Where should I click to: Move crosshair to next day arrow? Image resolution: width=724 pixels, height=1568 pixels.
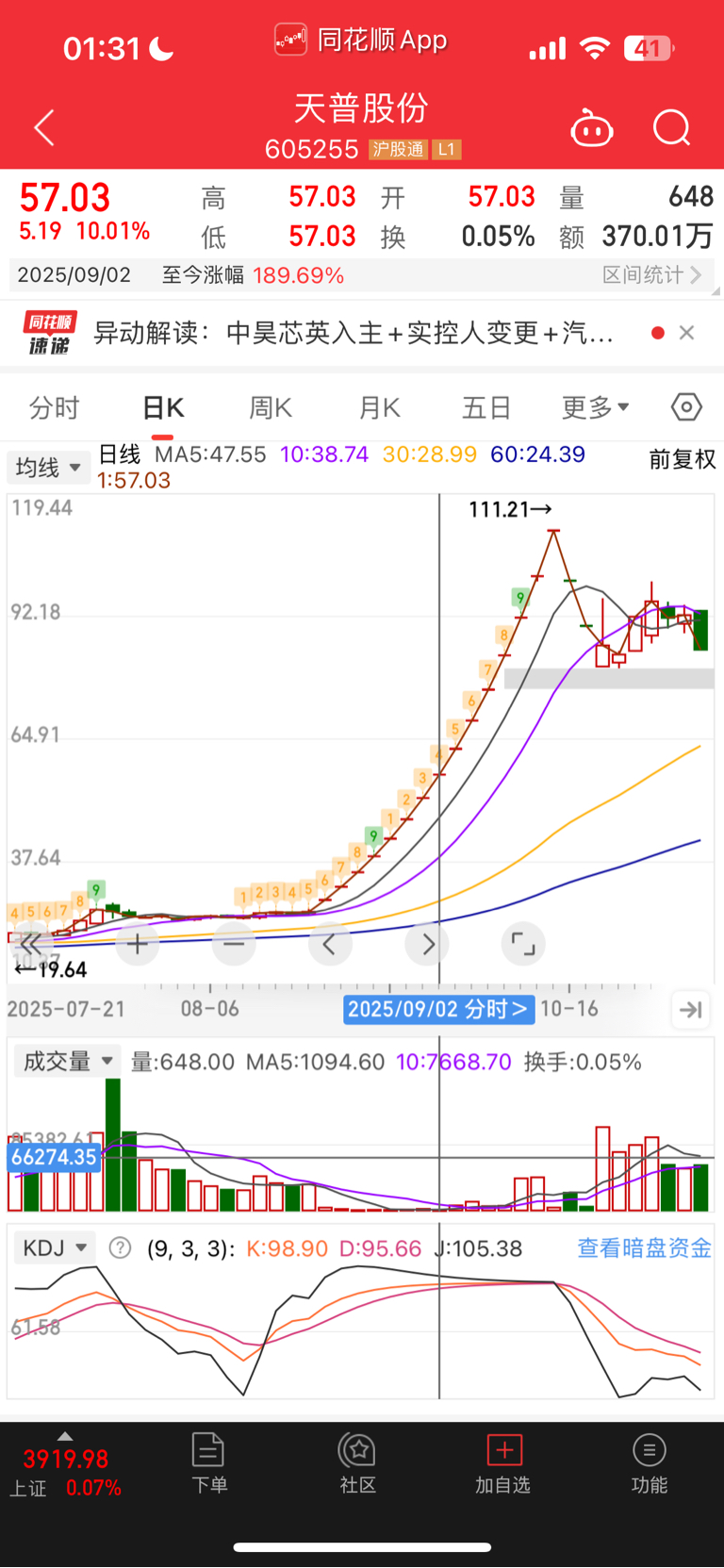click(x=427, y=944)
